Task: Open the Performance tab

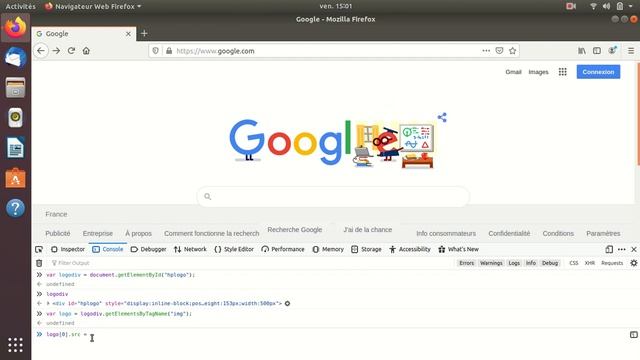Action: point(283,249)
